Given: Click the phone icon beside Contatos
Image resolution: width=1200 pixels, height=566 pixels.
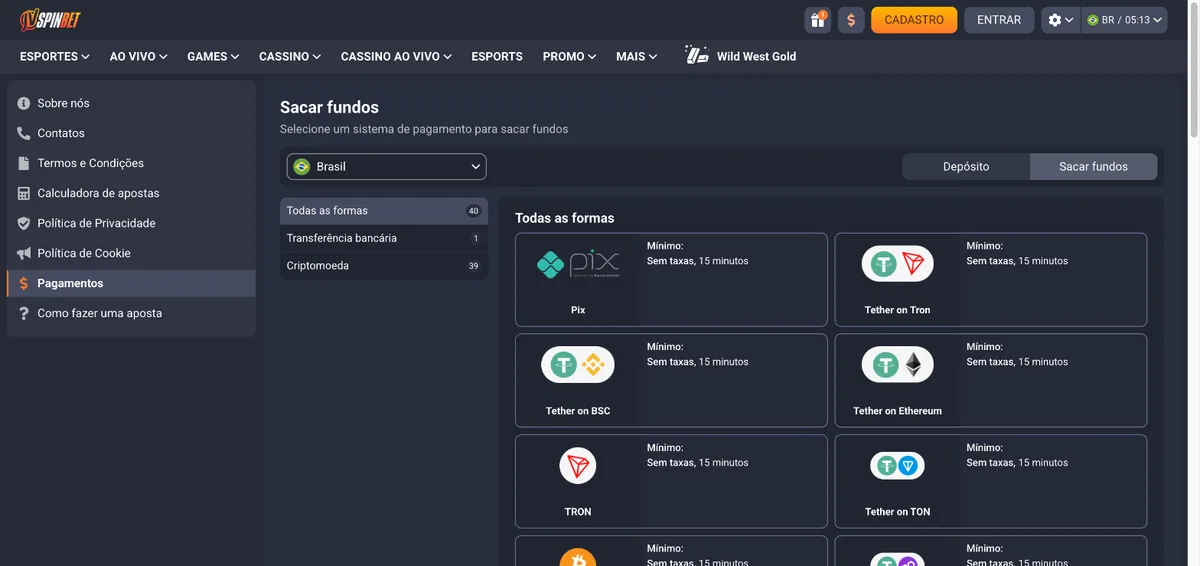Looking at the screenshot, I should pyautogui.click(x=24, y=133).
